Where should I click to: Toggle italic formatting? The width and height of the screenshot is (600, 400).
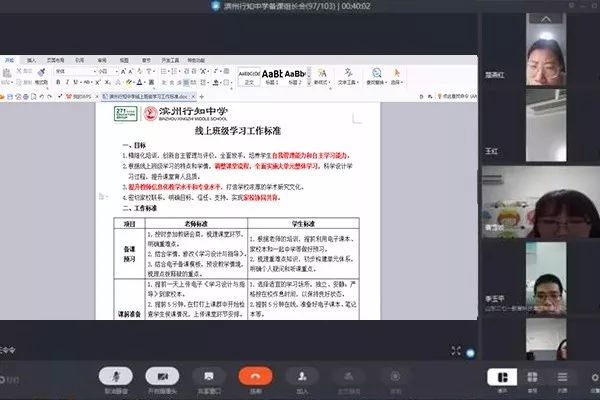tap(67, 82)
